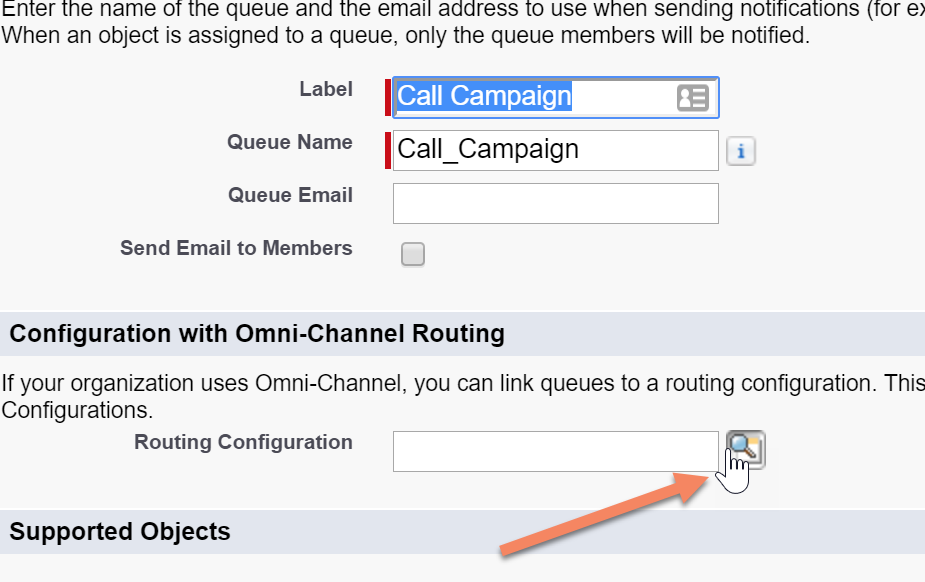Focus the Label field containing Call Campaign
925x582 pixels.
point(556,97)
